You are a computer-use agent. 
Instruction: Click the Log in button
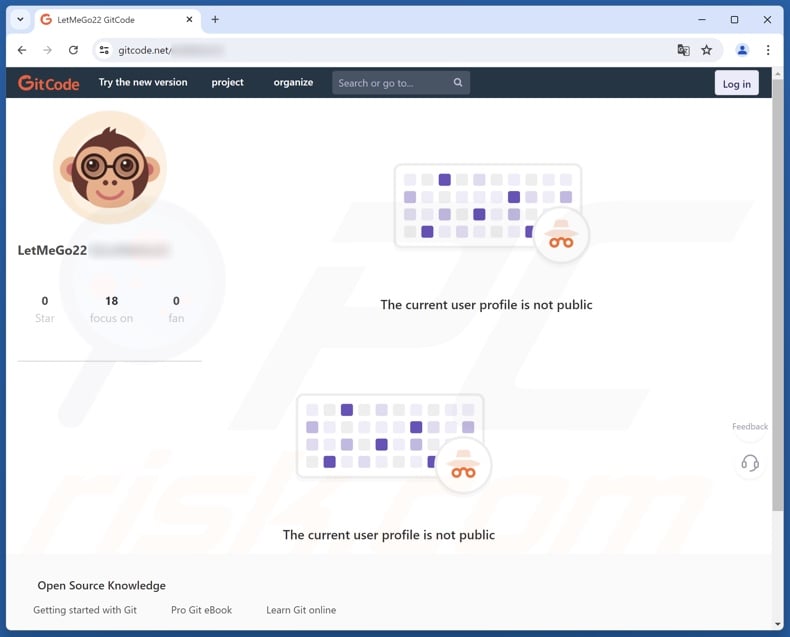point(736,83)
